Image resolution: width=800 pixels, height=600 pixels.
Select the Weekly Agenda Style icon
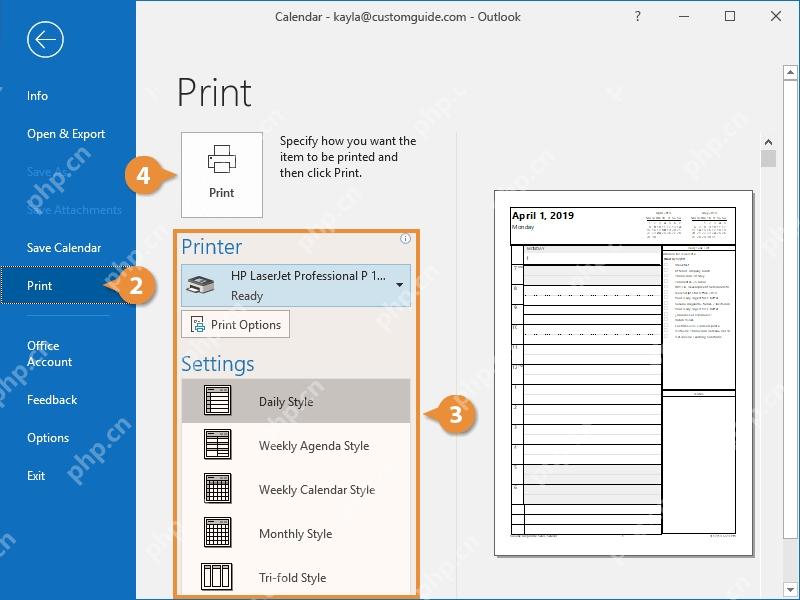(x=218, y=444)
